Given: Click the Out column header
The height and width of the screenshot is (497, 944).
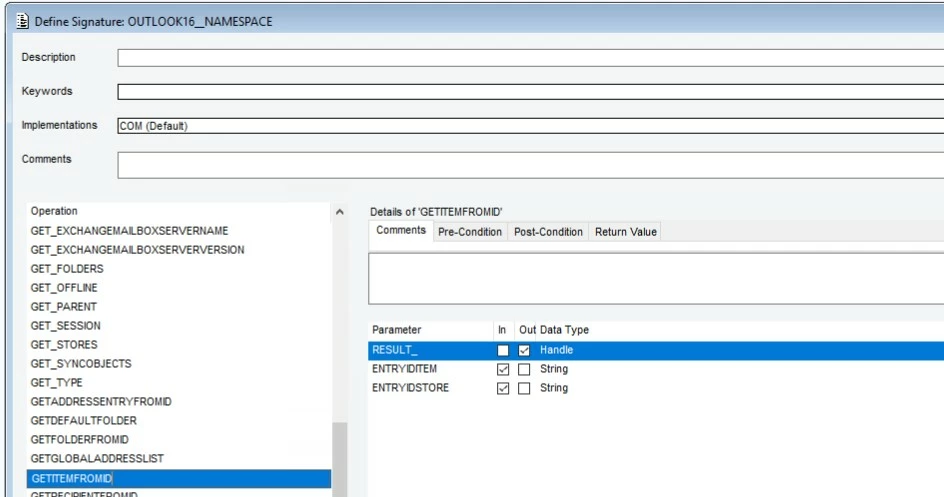Looking at the screenshot, I should [x=527, y=330].
